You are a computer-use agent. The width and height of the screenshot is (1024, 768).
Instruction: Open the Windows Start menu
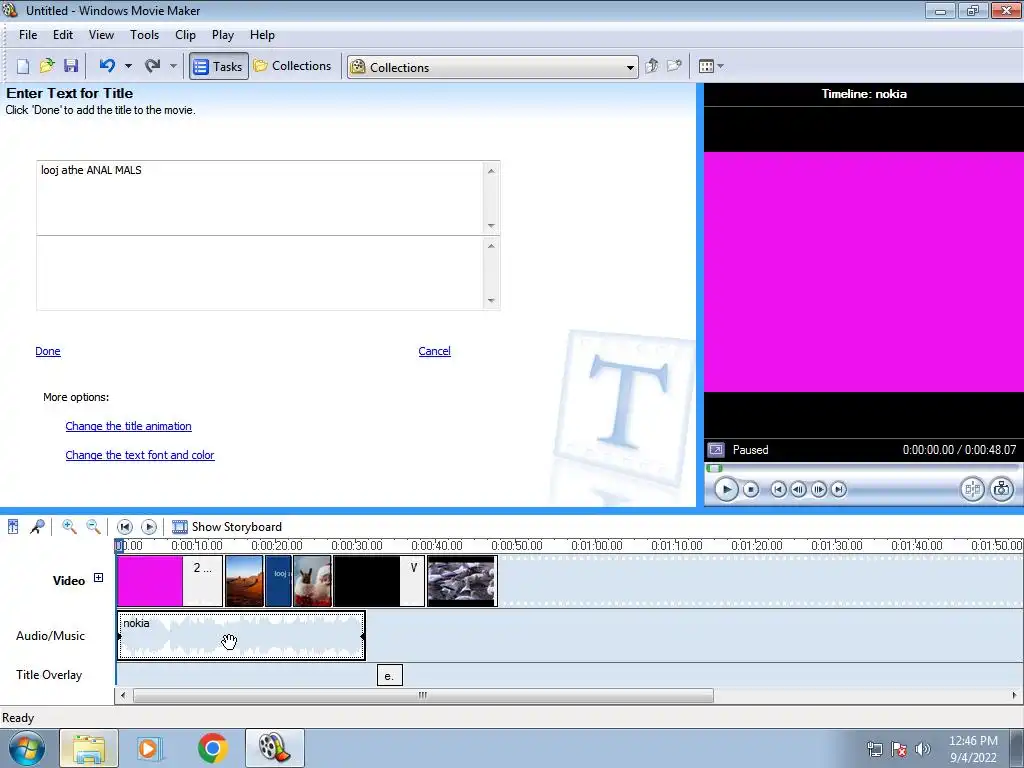(x=26, y=748)
